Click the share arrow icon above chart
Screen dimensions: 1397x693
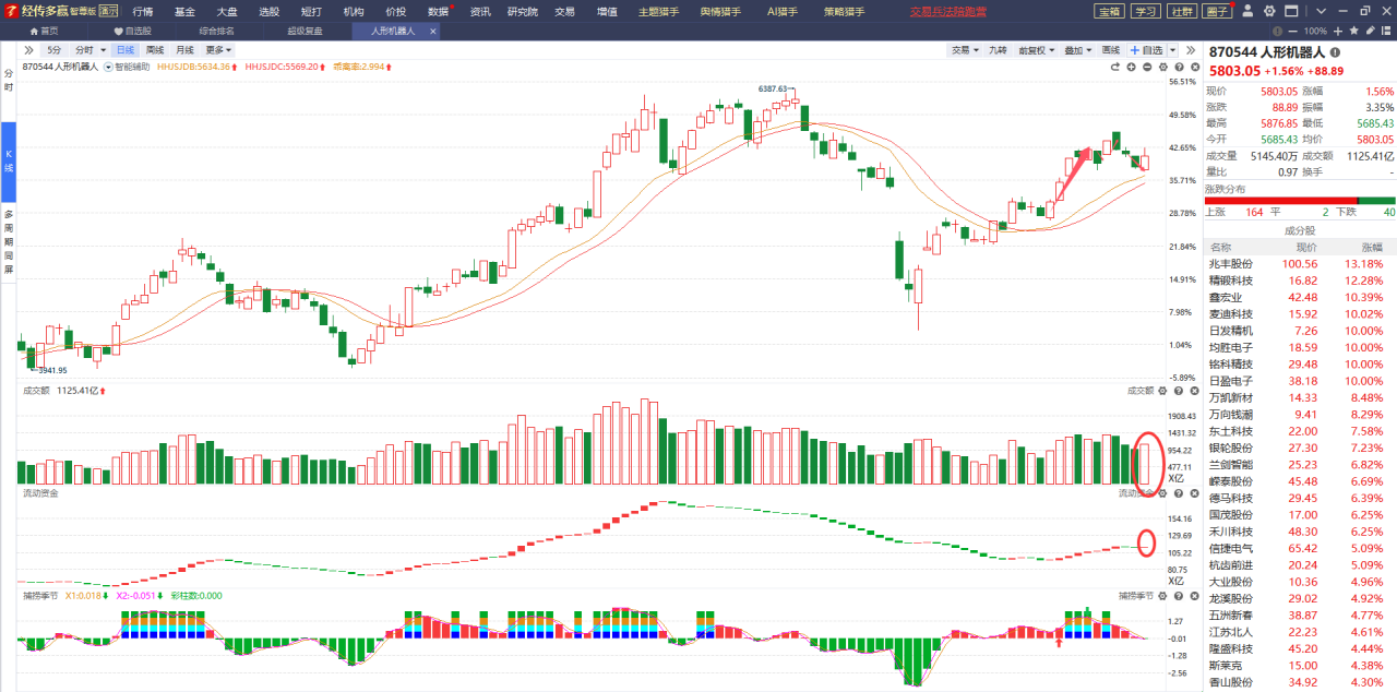coord(1115,67)
